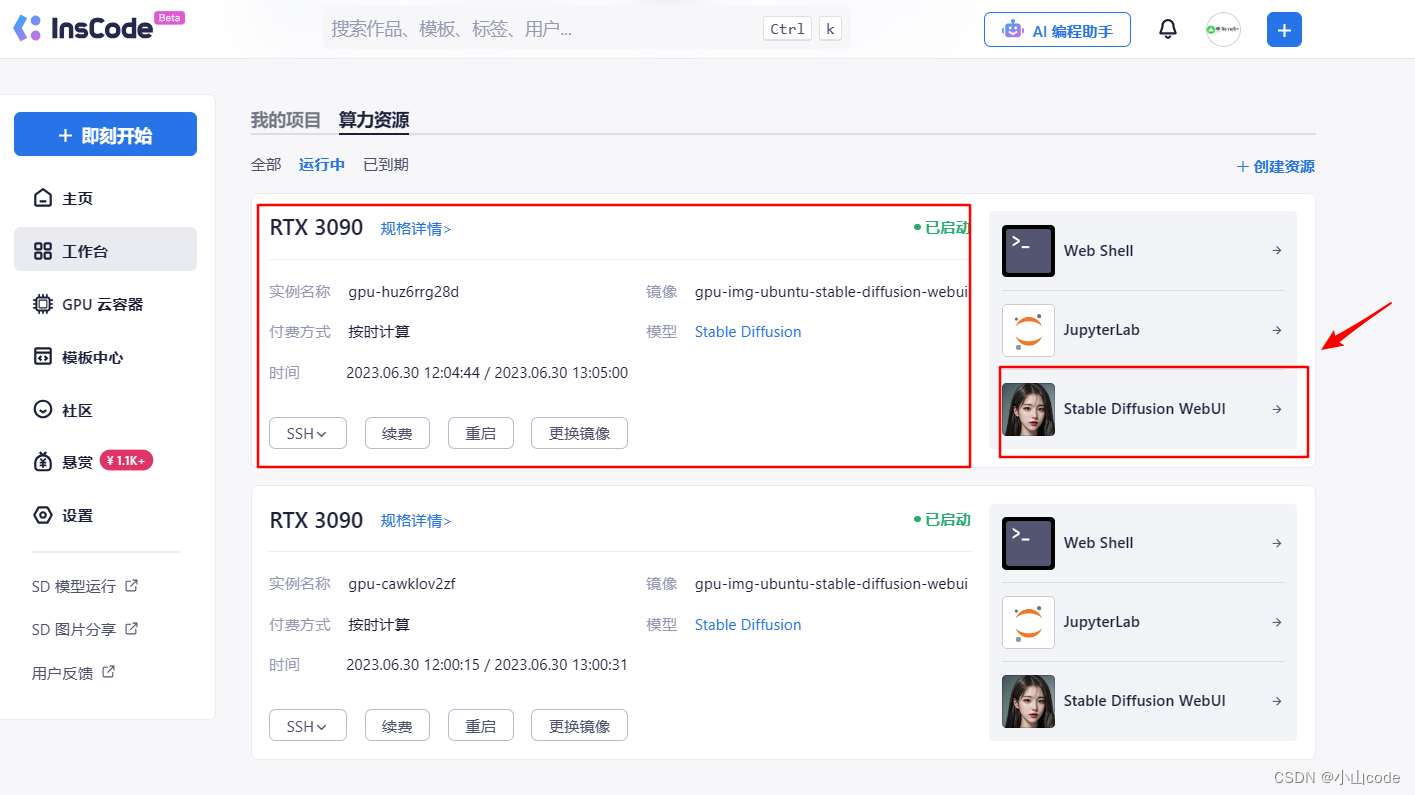Expand SSH dropdown for gpu-cawklov2zf
1415x795 pixels.
[x=308, y=726]
